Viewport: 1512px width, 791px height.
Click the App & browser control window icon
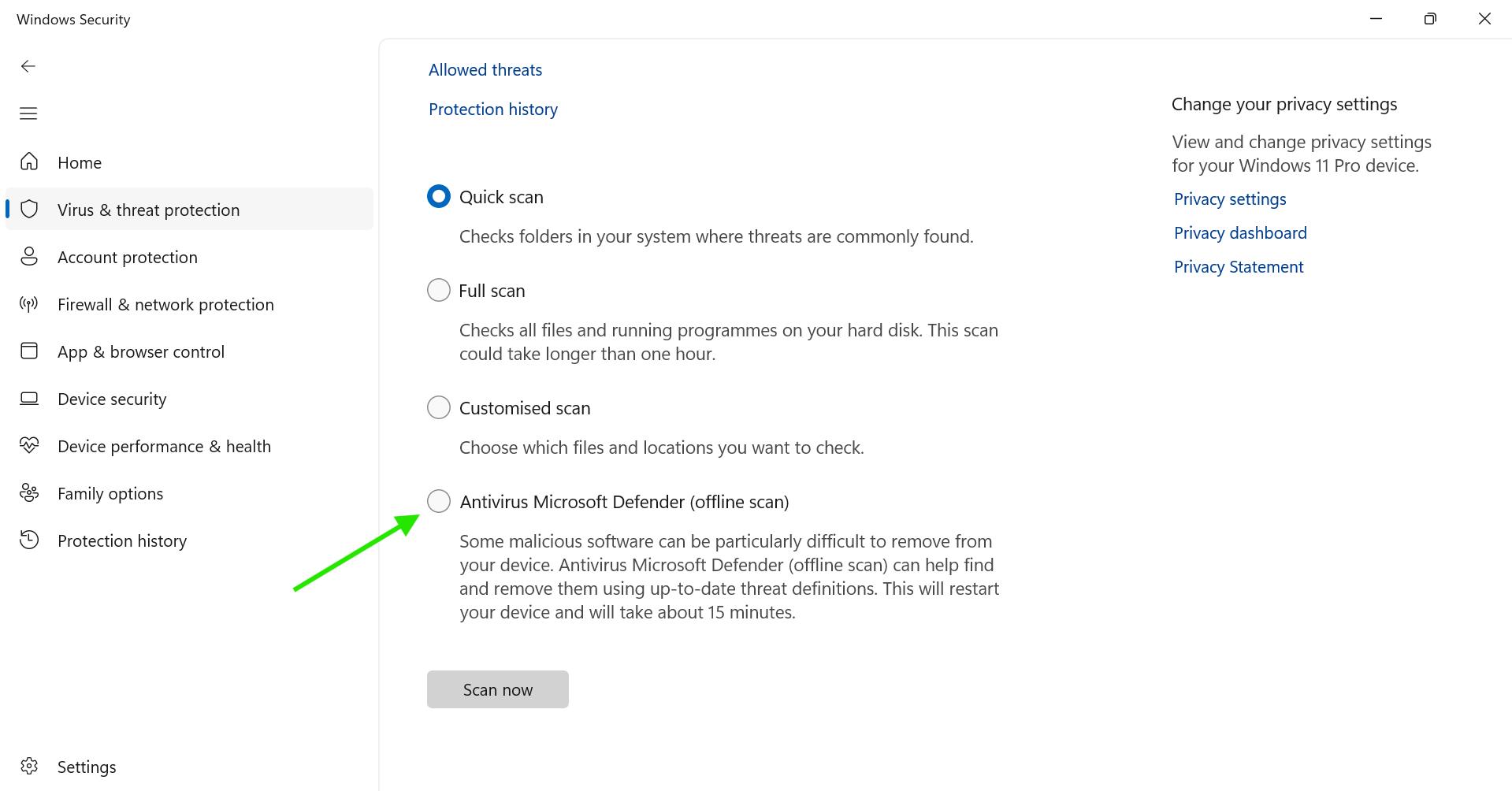tap(29, 351)
